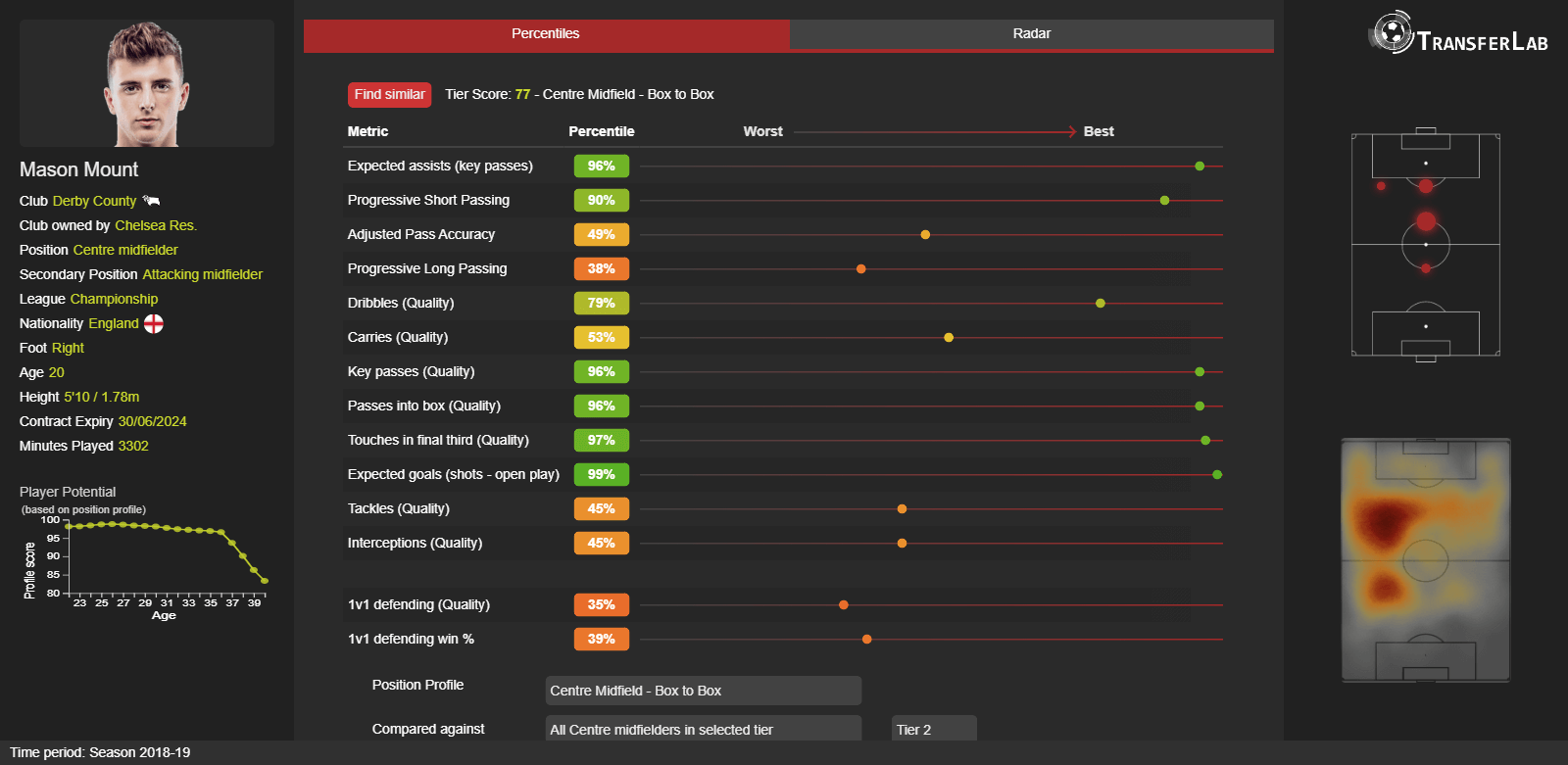Click the Derby County ram crest icon

coord(151,200)
